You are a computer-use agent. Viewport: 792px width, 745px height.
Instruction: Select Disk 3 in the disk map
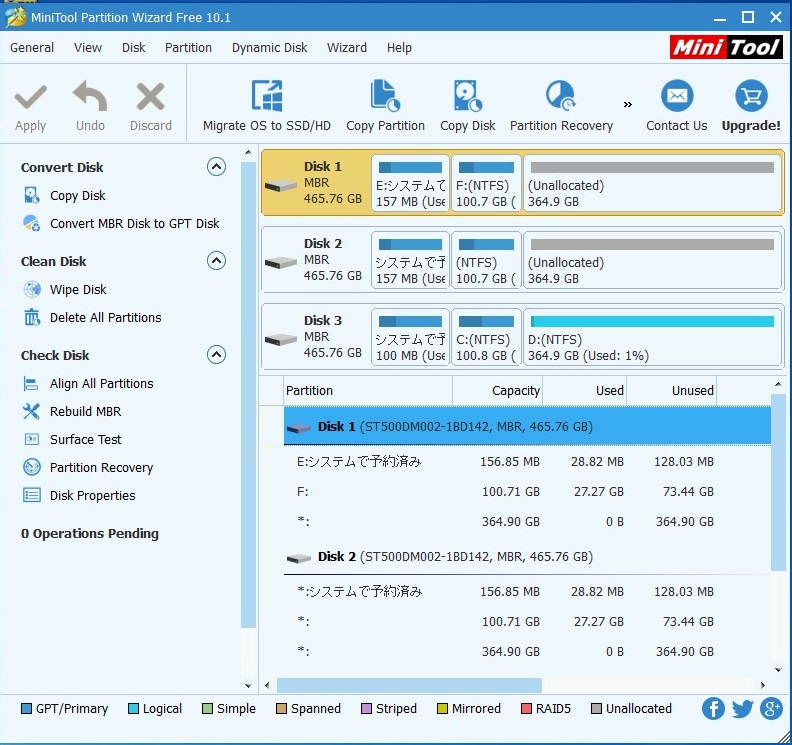[316, 336]
